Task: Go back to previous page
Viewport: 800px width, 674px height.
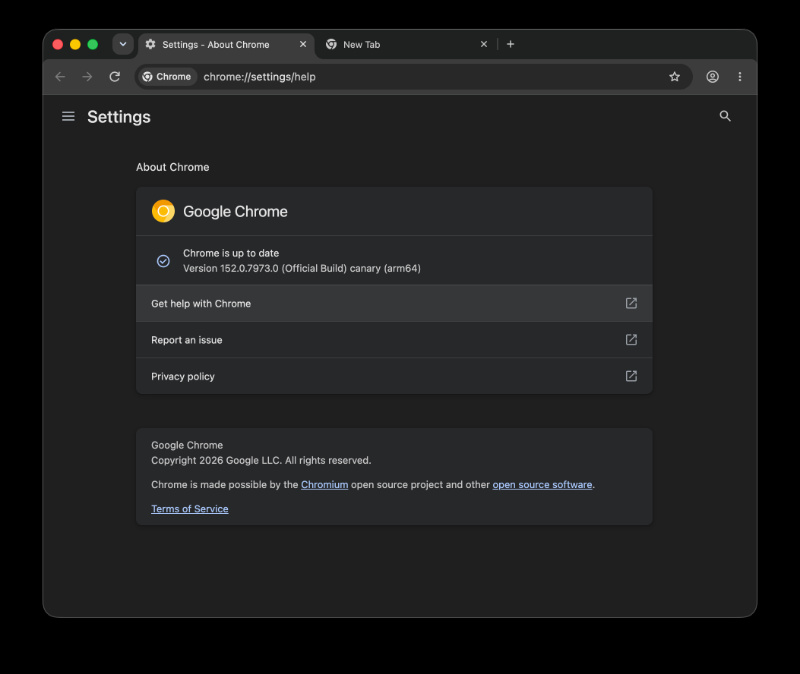Action: point(60,77)
